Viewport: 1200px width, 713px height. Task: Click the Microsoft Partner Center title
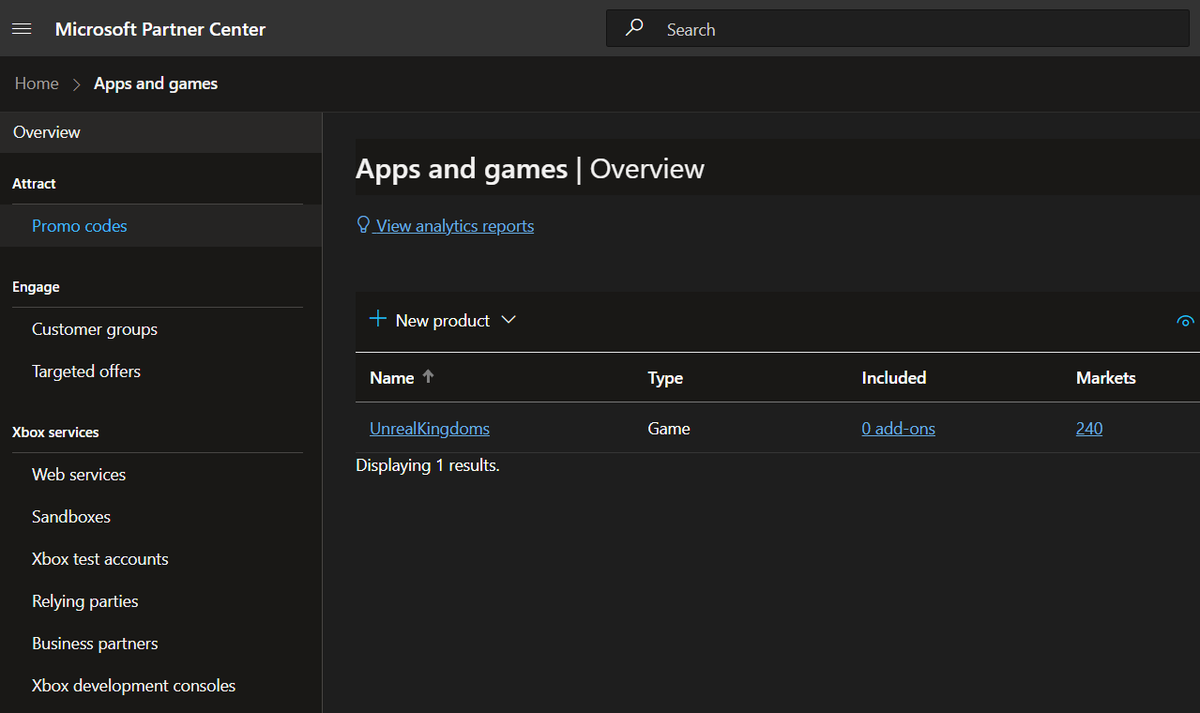point(160,29)
